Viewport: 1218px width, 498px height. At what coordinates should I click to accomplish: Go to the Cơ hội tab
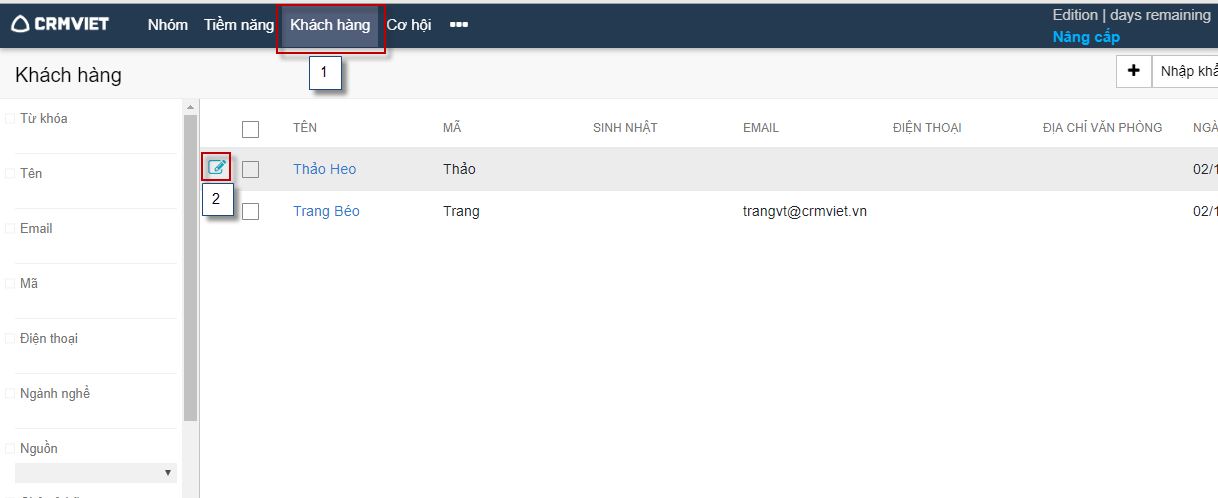409,25
